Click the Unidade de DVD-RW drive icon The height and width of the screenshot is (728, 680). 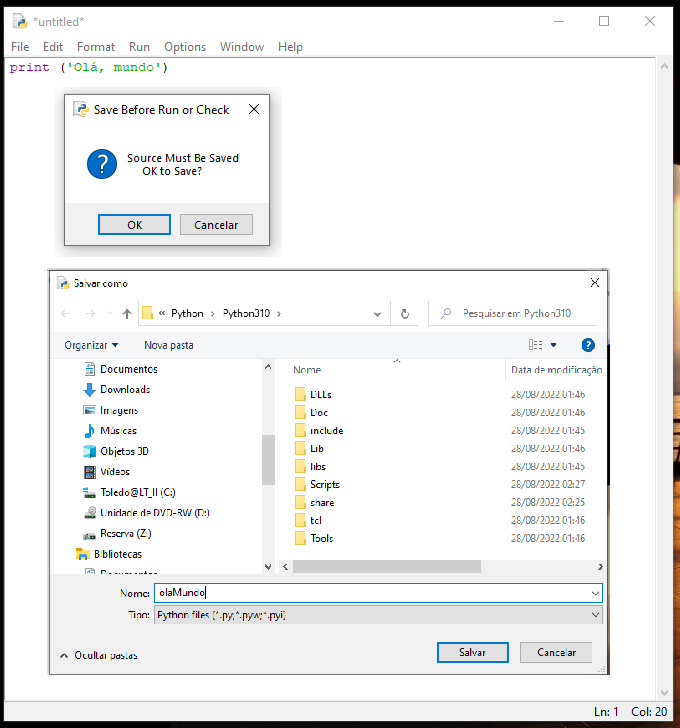pos(90,512)
